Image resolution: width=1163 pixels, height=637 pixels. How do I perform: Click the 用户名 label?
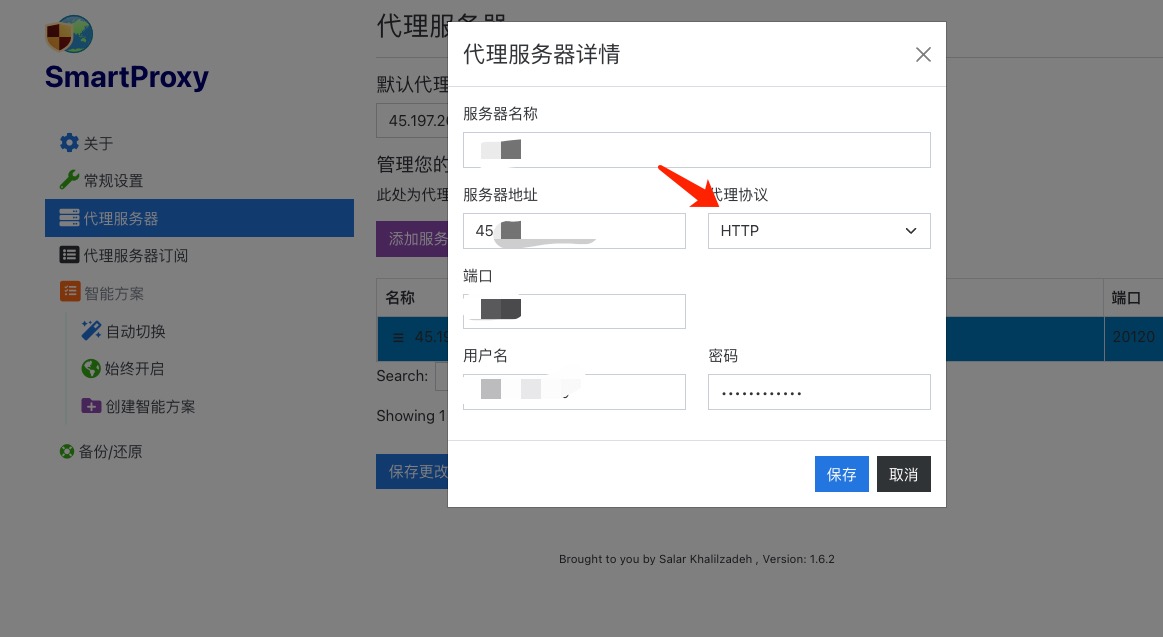[x=485, y=355]
